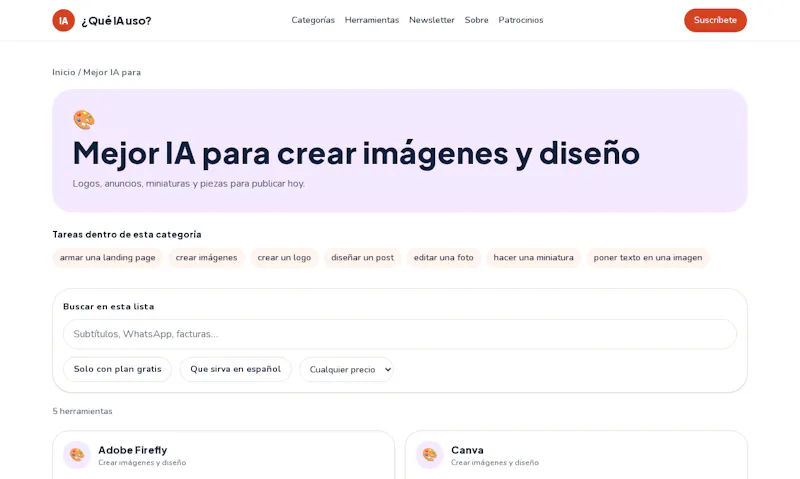Click the palette icon beside Adobe Firefly
The height and width of the screenshot is (479, 800).
(77, 455)
